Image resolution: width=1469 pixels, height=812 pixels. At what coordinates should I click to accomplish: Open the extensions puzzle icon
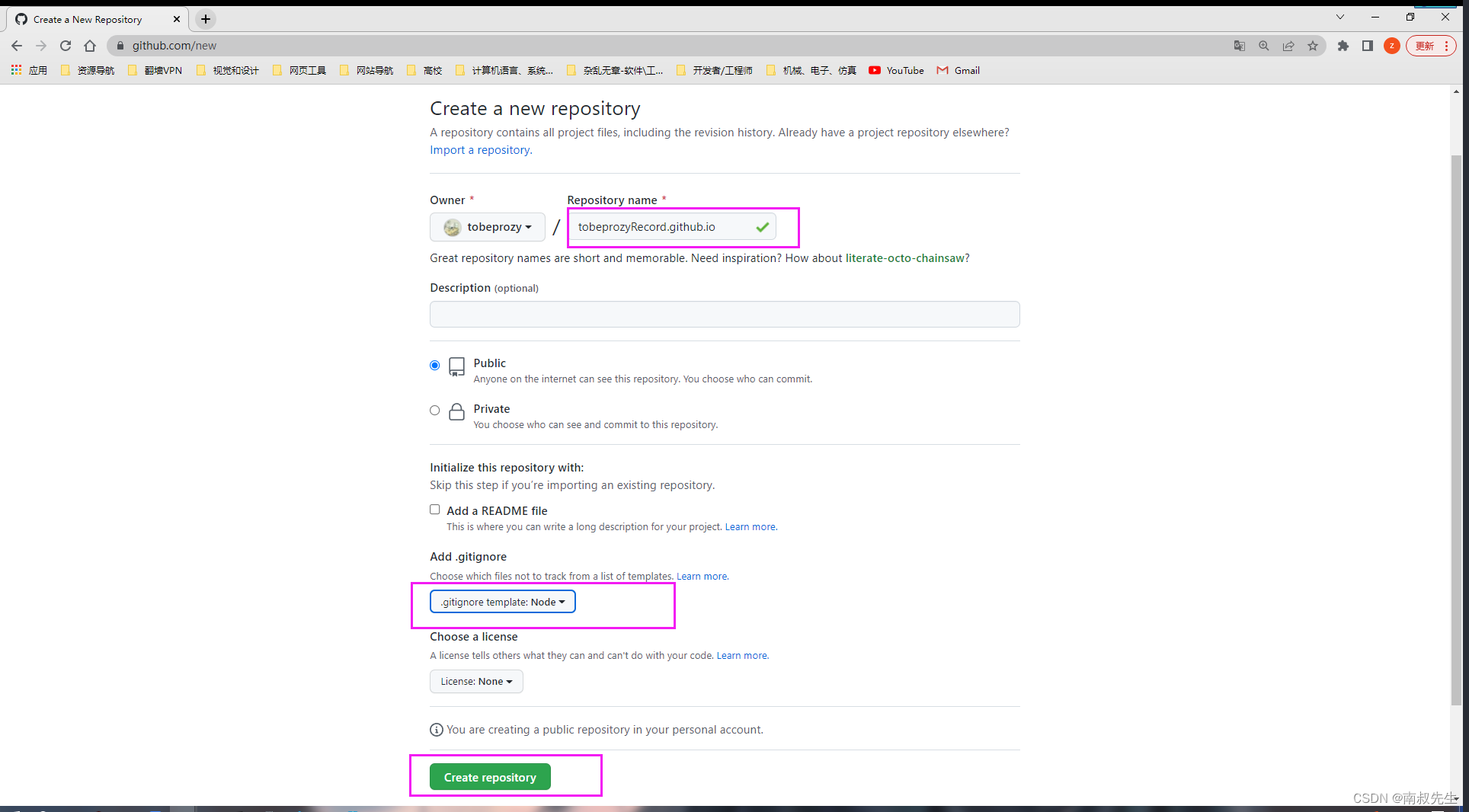click(1343, 46)
